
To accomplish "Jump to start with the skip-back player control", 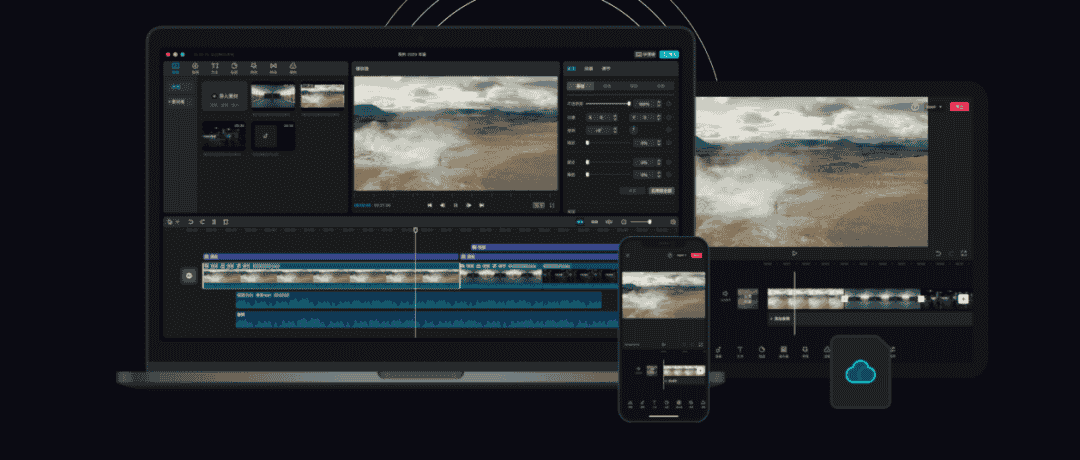I will 430,205.
